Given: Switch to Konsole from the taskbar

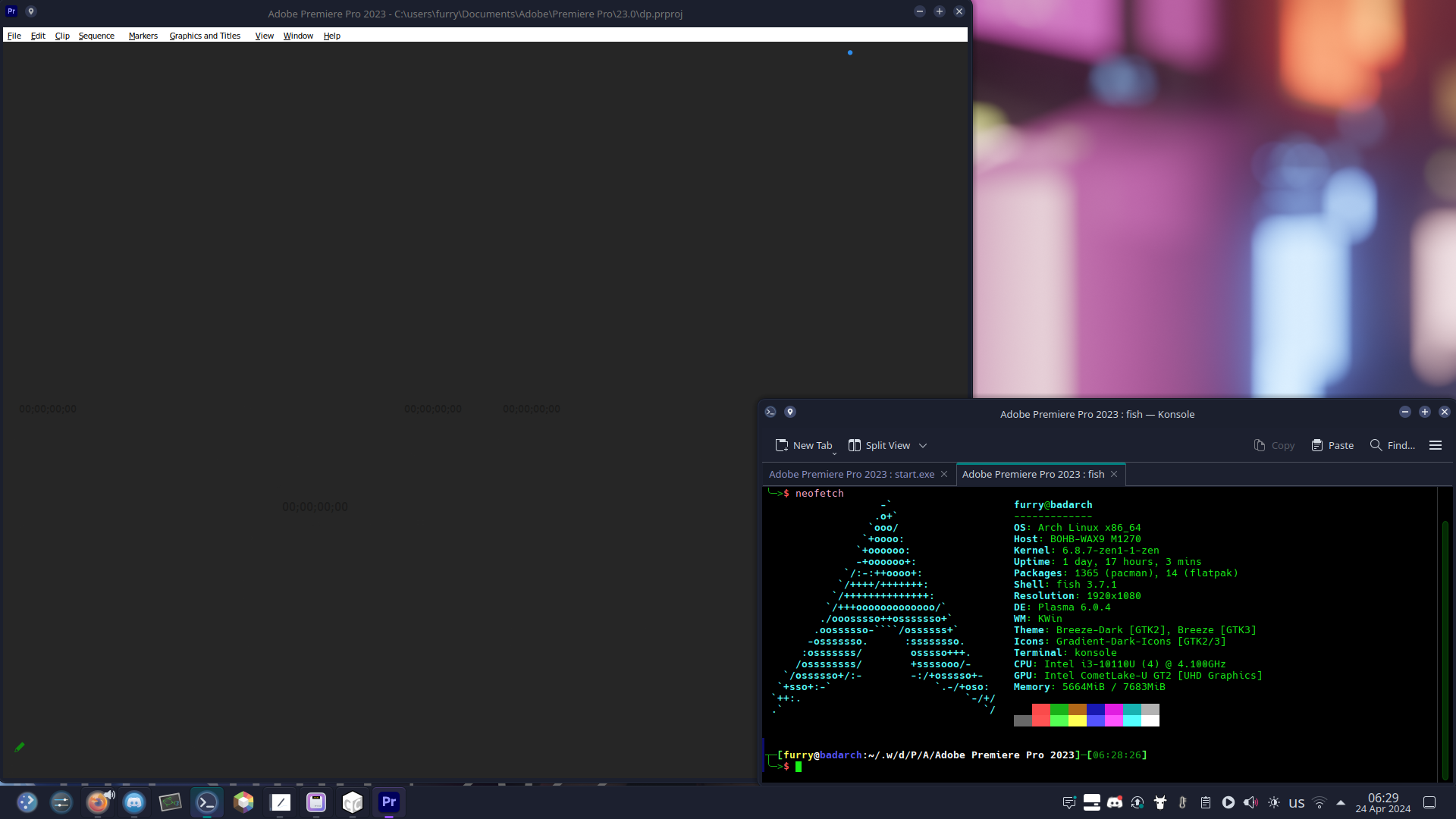Looking at the screenshot, I should pyautogui.click(x=207, y=802).
